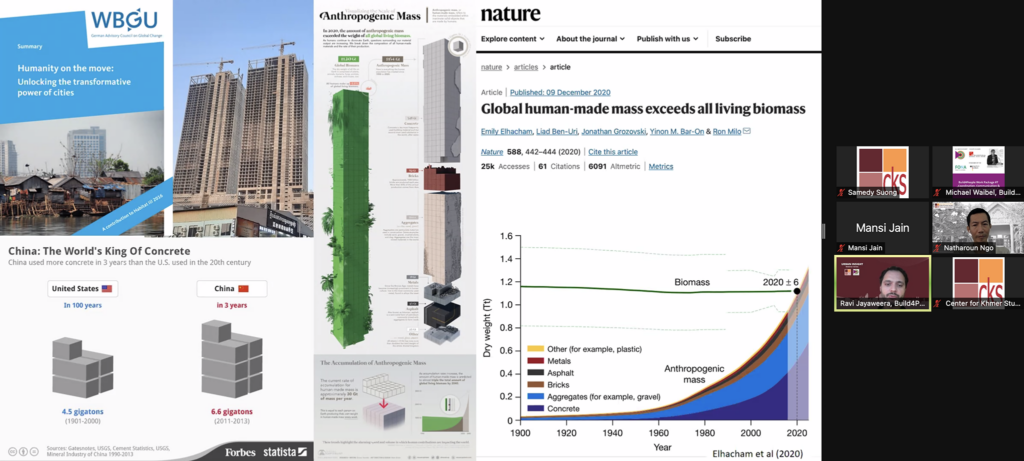Screen dimensions: 1024x461
Task: Click the yellow Other (plastic) legend swatch
Action: (x=536, y=349)
